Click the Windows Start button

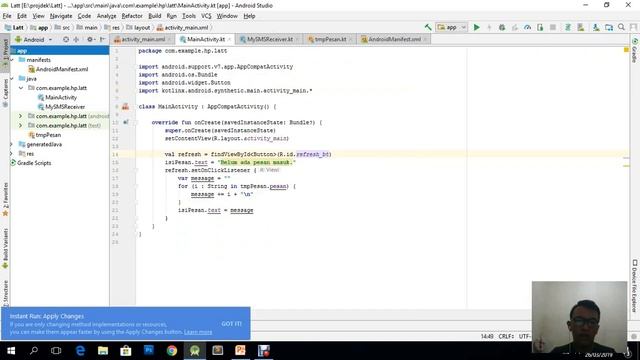click(x=11, y=351)
